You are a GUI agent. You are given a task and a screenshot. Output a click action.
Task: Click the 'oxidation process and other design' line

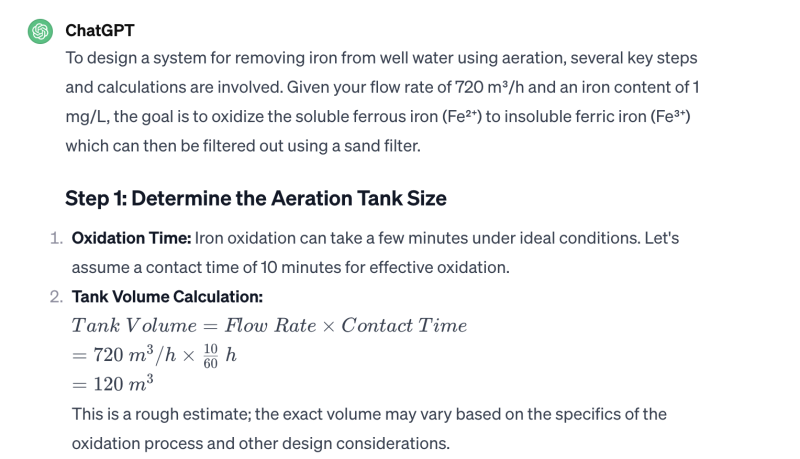tap(261, 443)
